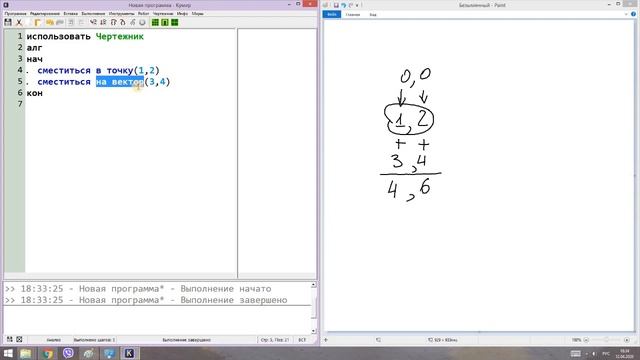This screenshot has height=360, width=640.
Task: Click the 'кон' line in the editor
Action: 35,93
